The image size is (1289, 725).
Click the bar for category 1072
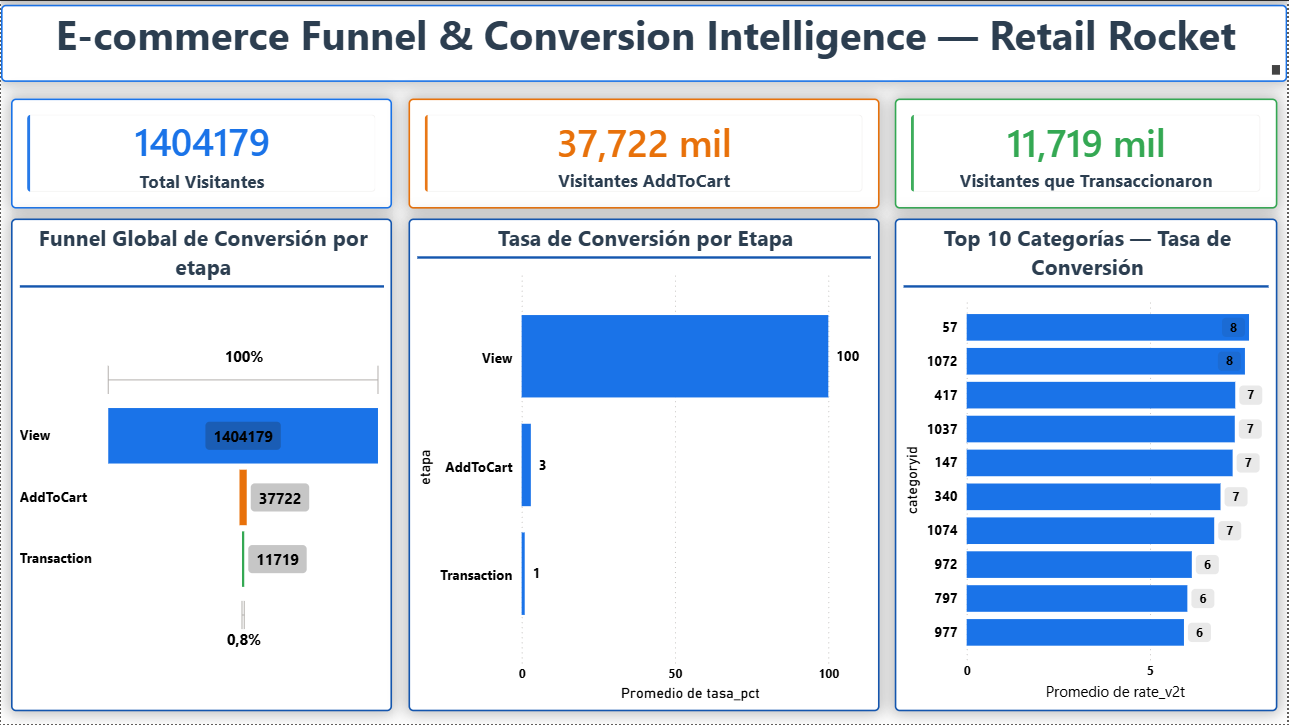(x=1105, y=361)
